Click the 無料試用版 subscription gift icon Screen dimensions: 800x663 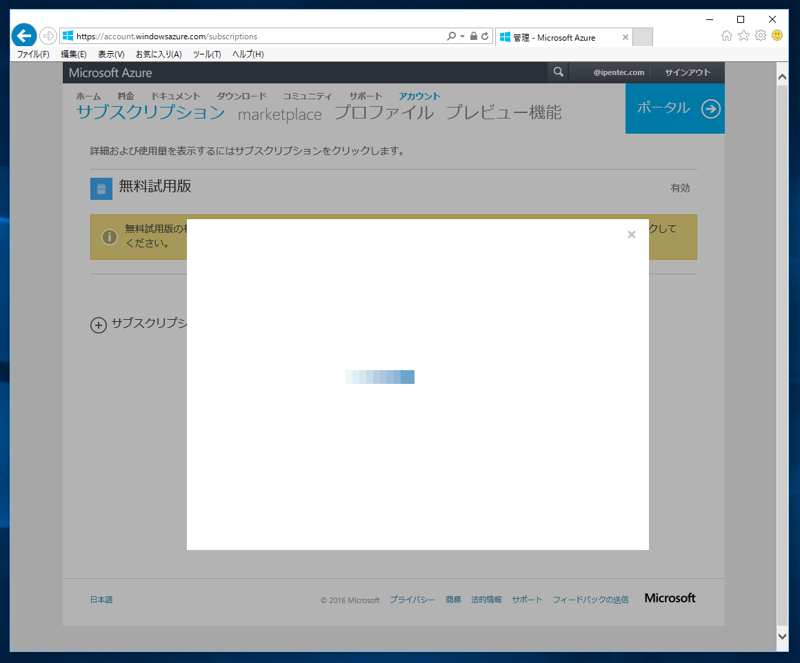click(101, 189)
